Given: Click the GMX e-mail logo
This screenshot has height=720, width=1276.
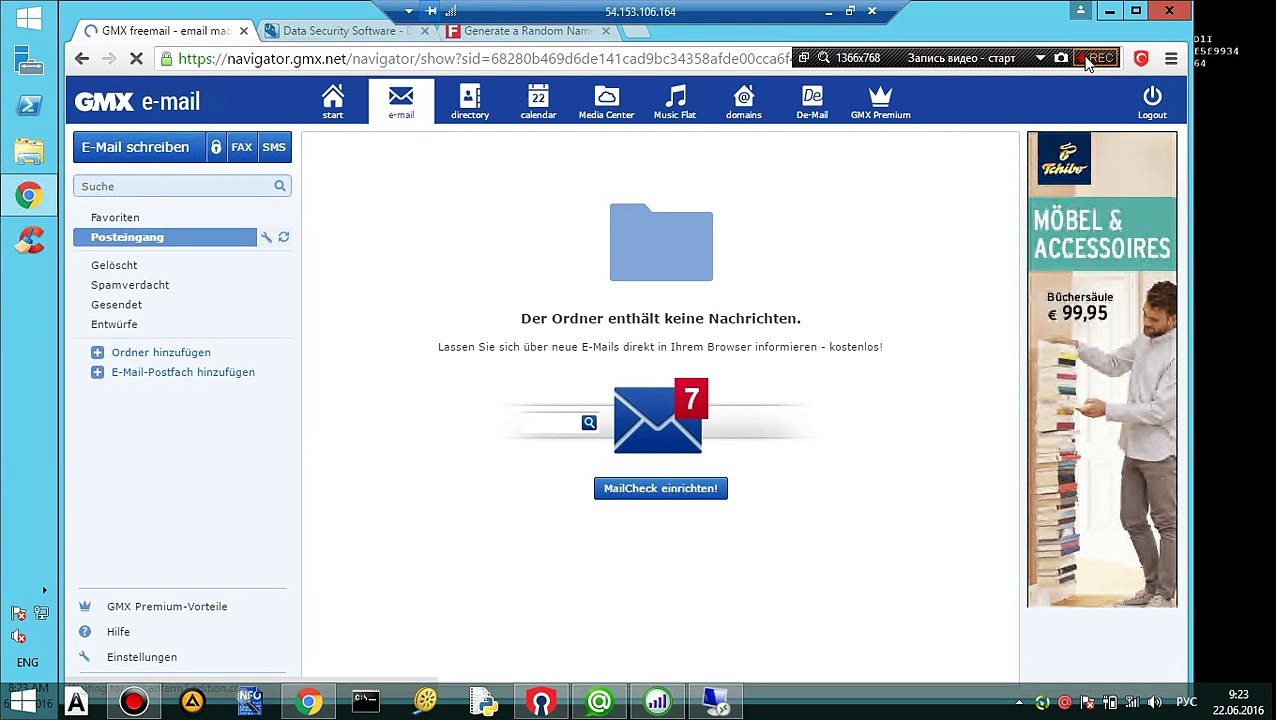Looking at the screenshot, I should (137, 102).
